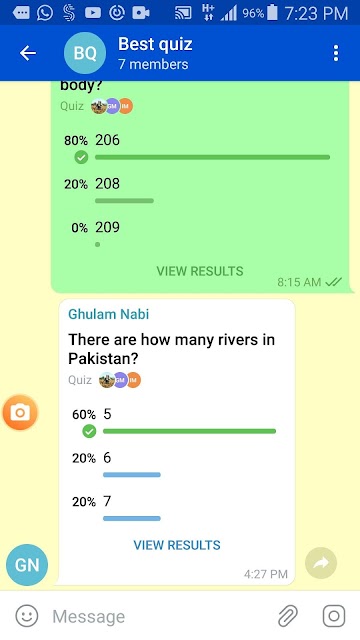View results of the green body quiz
Screen dimensions: 360x640
point(200,271)
